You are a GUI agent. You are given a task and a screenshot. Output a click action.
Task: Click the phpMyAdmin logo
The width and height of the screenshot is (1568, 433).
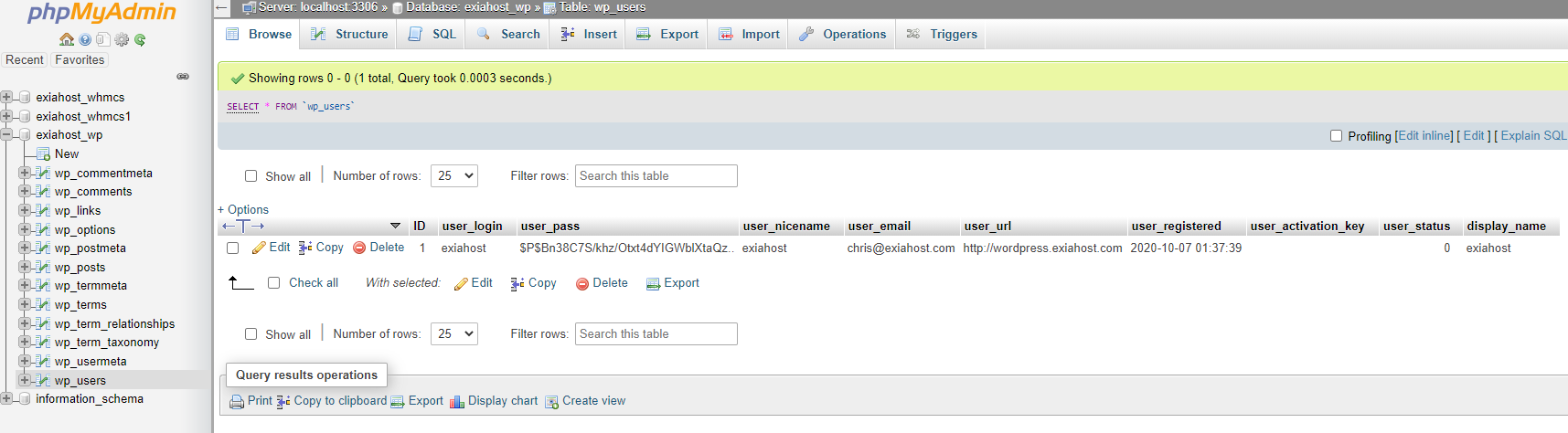tap(102, 13)
